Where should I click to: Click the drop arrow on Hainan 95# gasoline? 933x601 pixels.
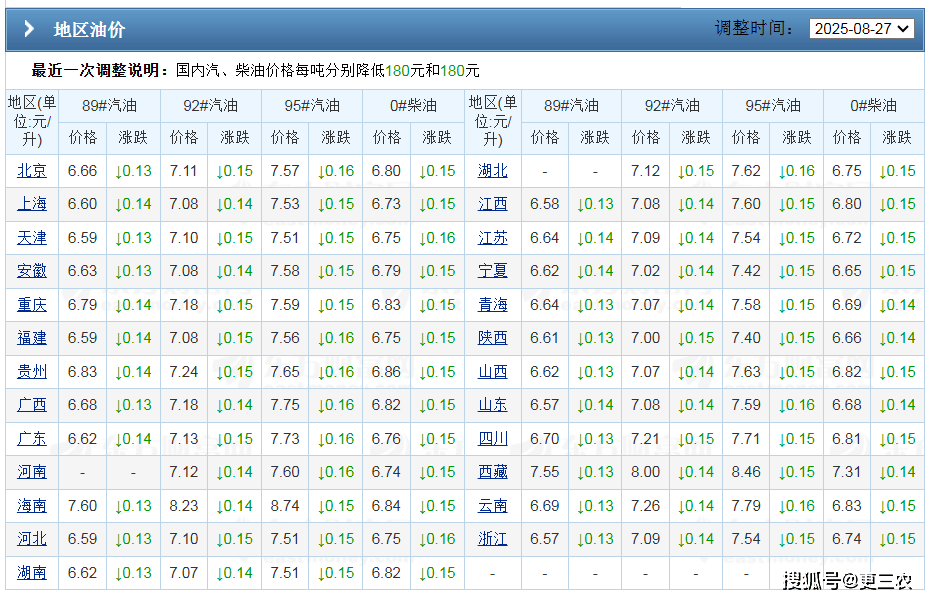point(336,506)
